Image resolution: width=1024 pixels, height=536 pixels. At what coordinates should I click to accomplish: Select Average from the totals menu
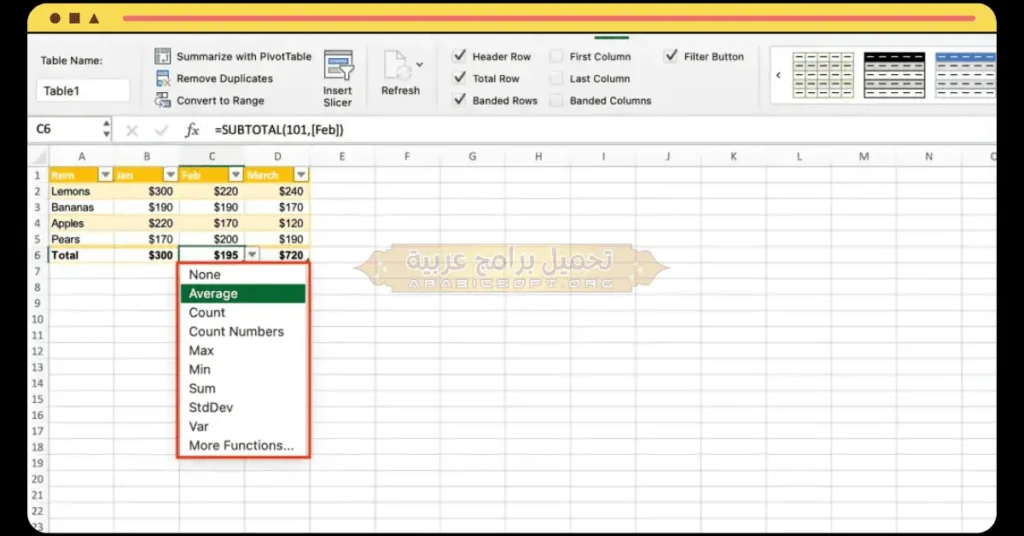(243, 294)
